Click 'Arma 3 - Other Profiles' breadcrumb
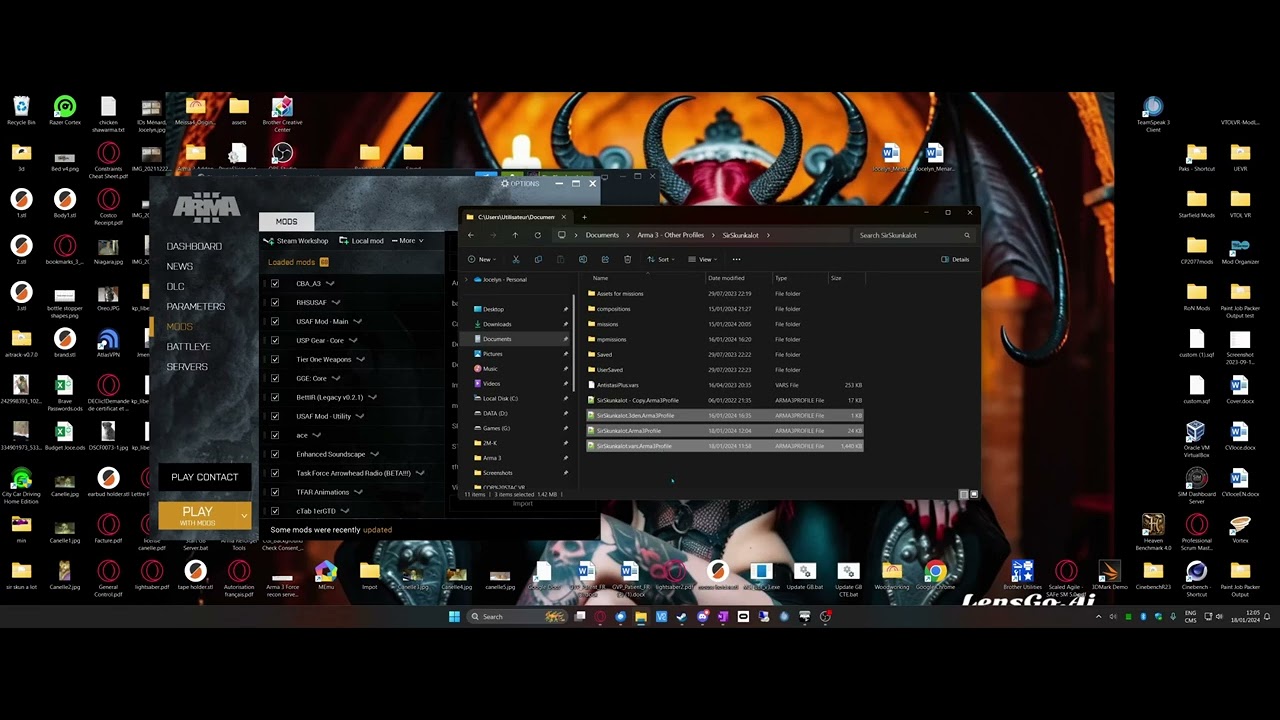The image size is (1280, 720). (x=671, y=235)
